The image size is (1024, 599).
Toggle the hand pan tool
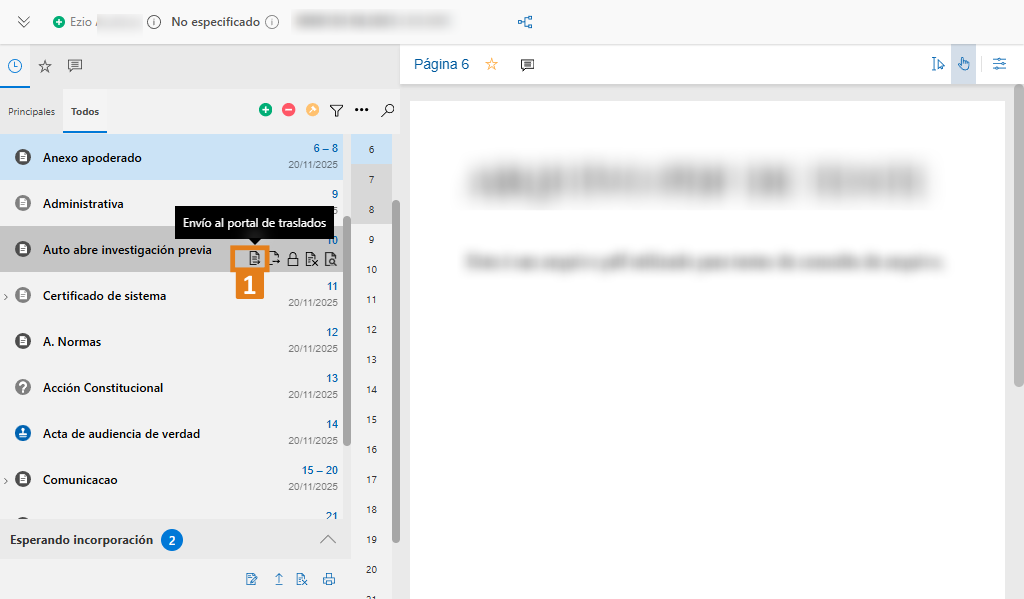tap(963, 64)
